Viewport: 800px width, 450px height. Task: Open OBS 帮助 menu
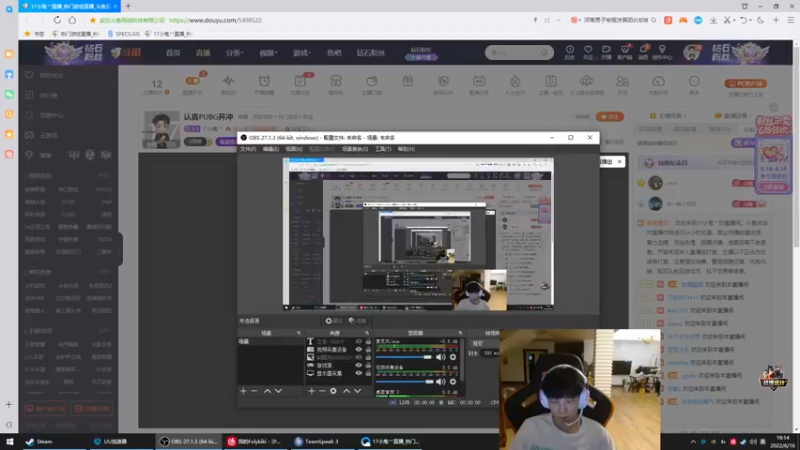406,149
